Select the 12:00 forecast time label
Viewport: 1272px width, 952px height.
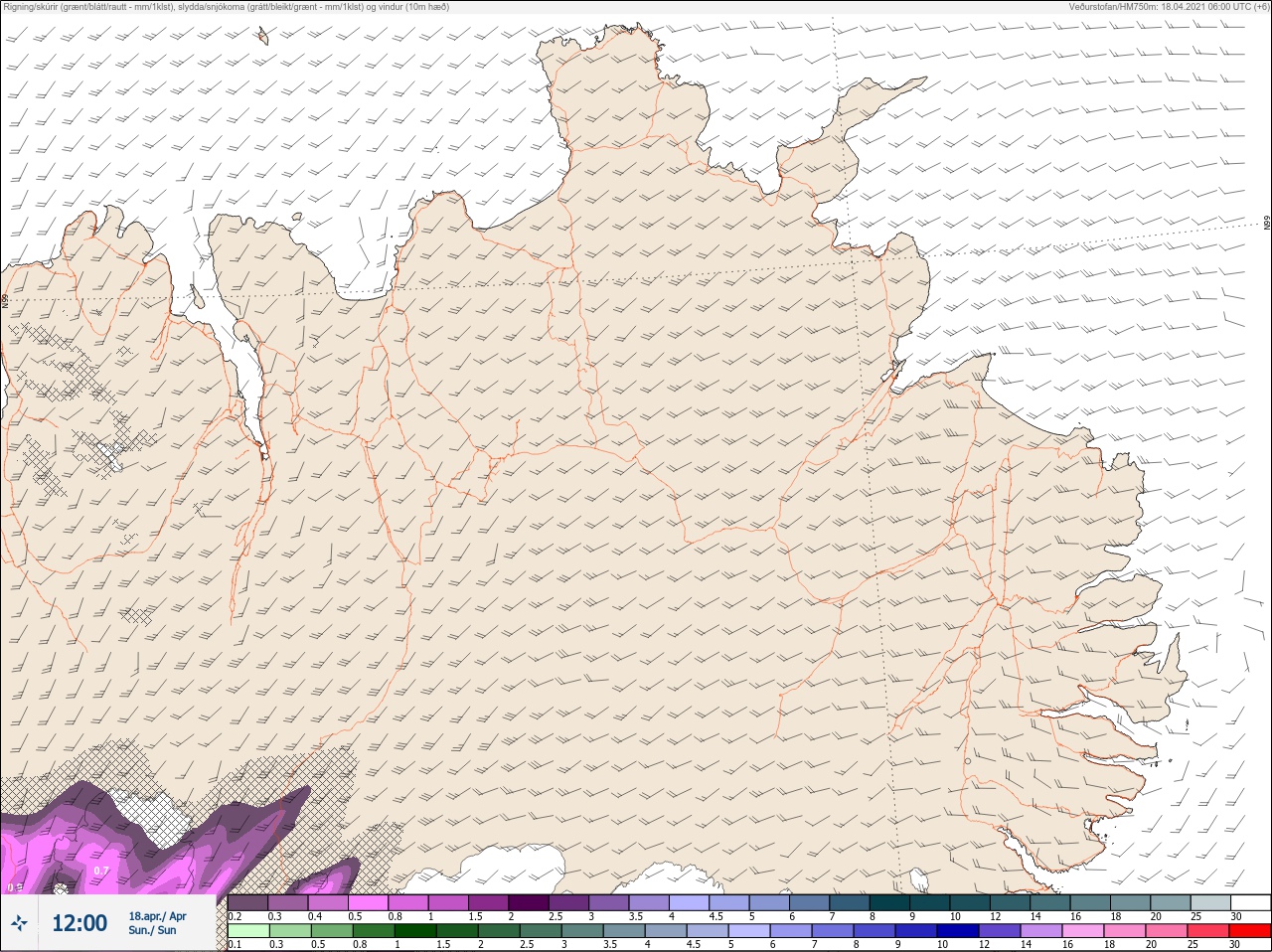tap(79, 923)
